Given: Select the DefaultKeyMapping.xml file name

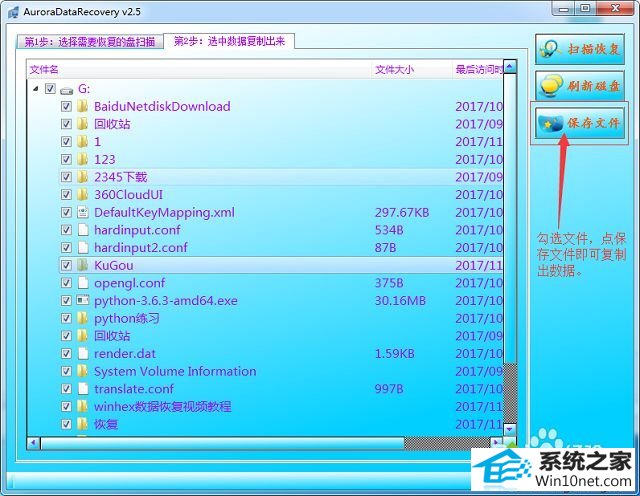Looking at the screenshot, I should coord(164,213).
